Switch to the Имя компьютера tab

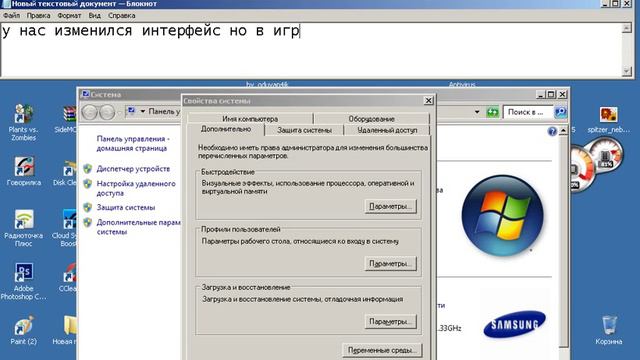click(x=250, y=119)
